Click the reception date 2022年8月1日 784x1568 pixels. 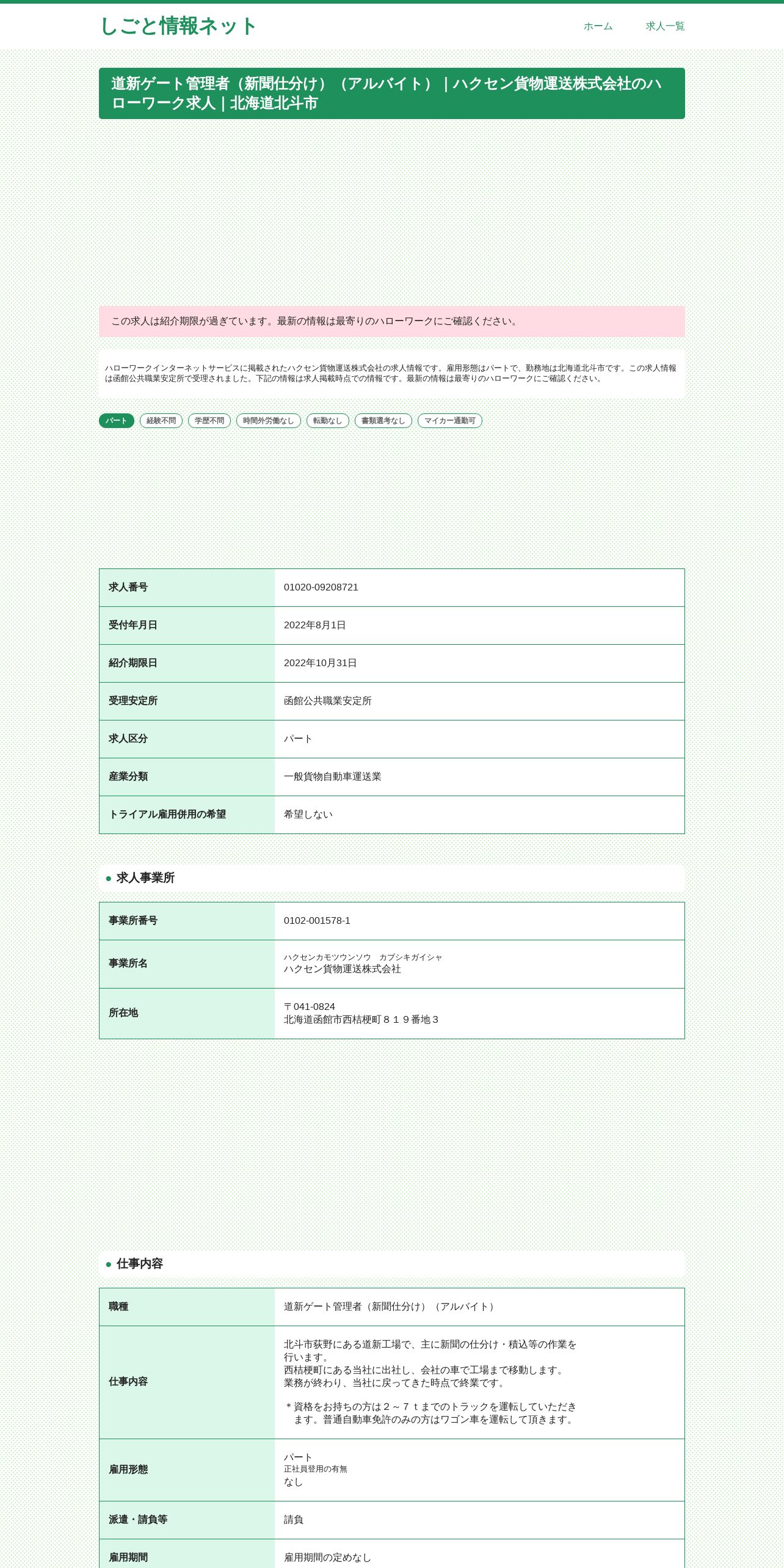click(315, 625)
